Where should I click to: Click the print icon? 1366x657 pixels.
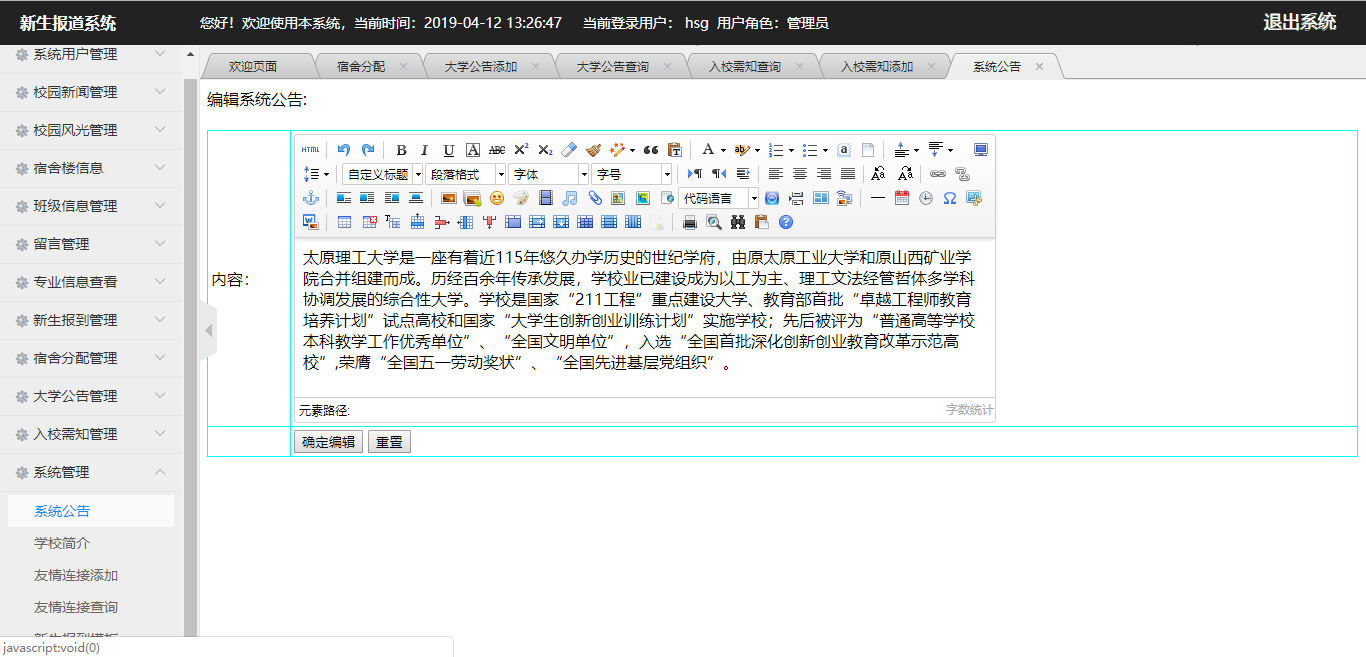point(690,222)
